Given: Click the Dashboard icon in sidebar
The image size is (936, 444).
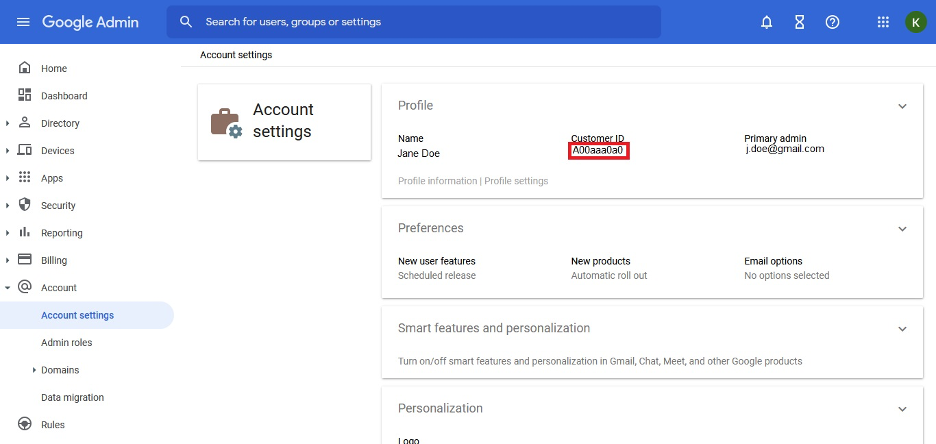Looking at the screenshot, I should pos(24,95).
